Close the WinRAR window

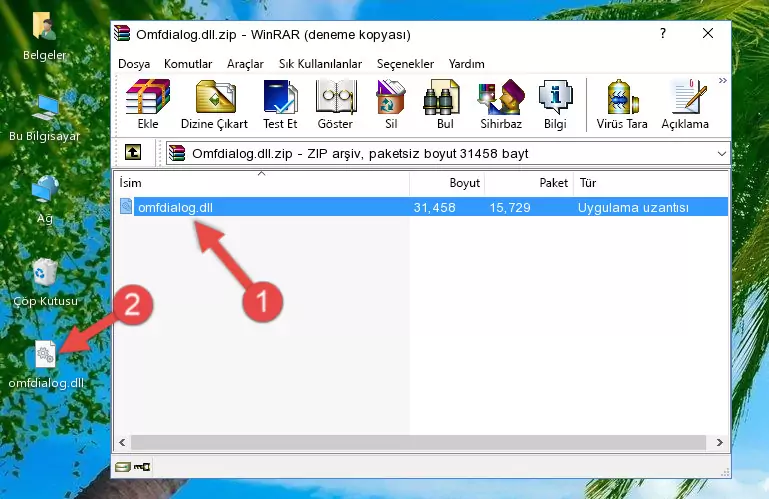[708, 33]
